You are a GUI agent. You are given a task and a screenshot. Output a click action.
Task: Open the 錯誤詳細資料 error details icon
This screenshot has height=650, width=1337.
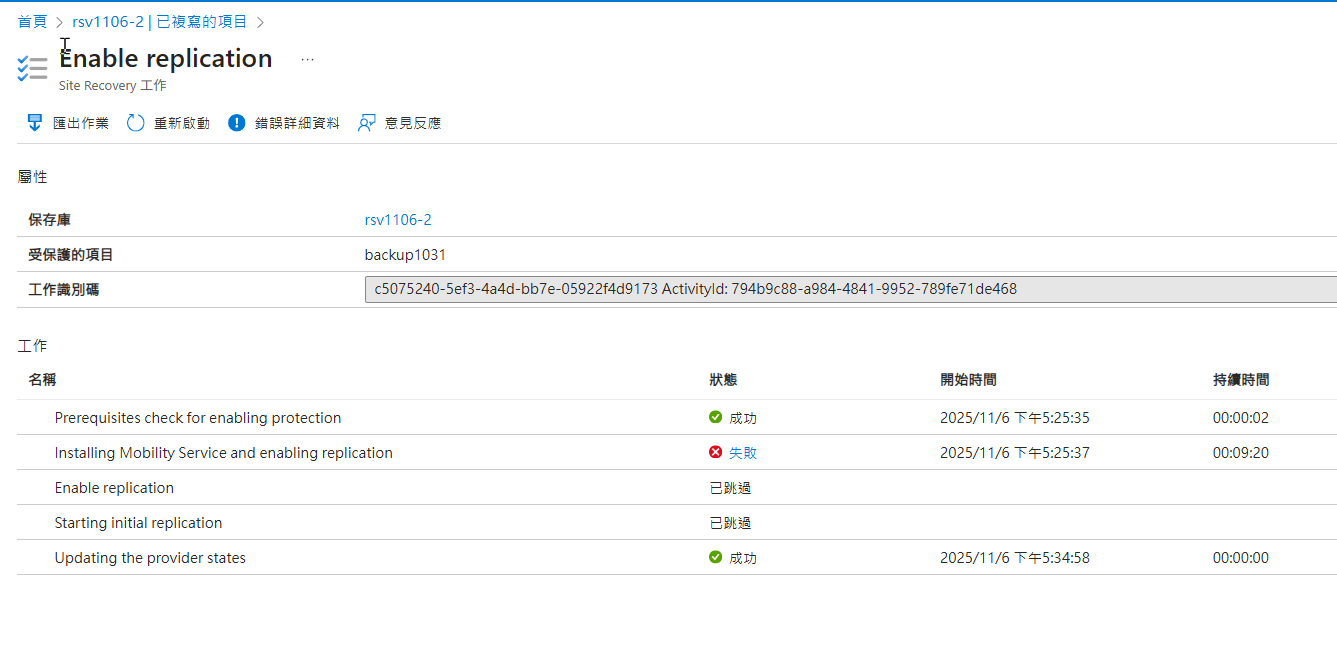pos(236,122)
